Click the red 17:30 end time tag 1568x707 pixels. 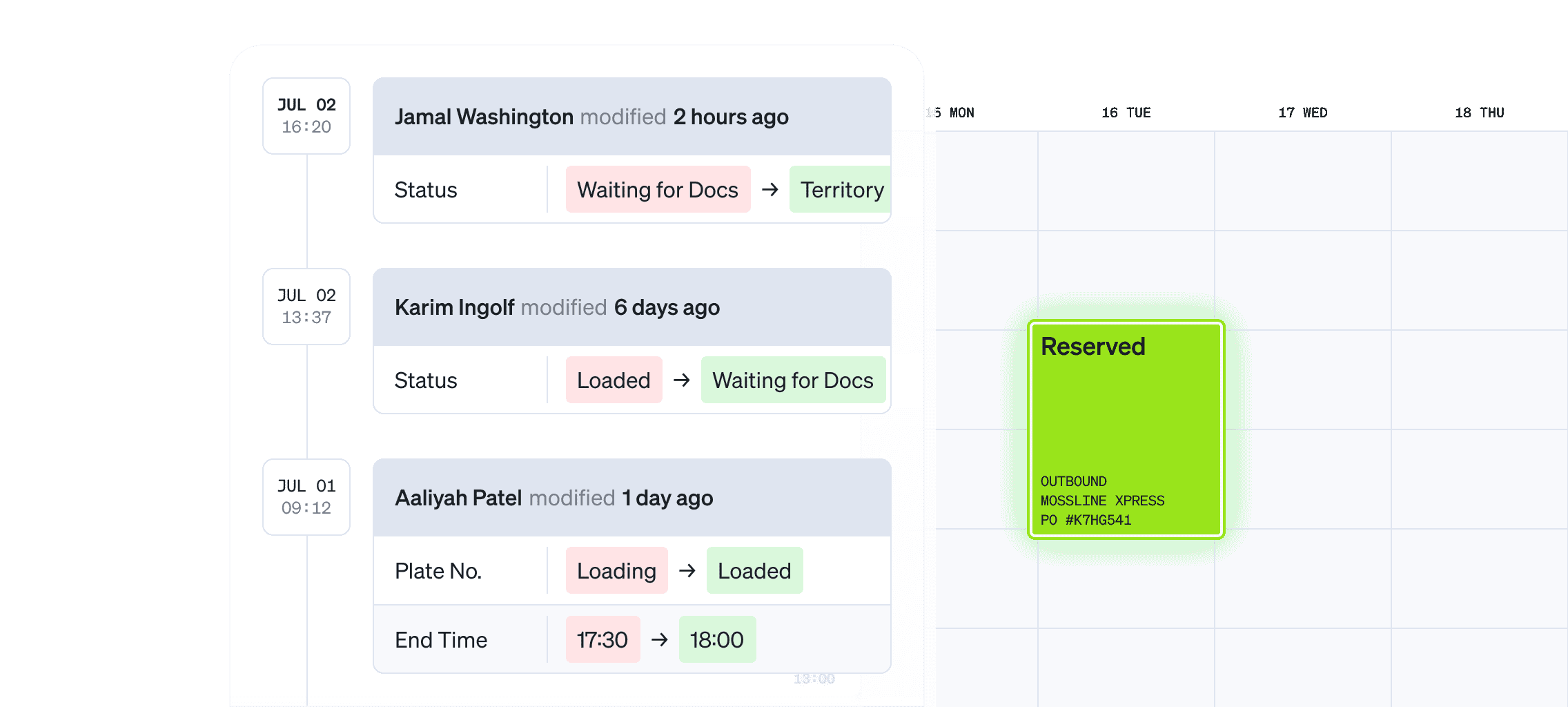(602, 639)
